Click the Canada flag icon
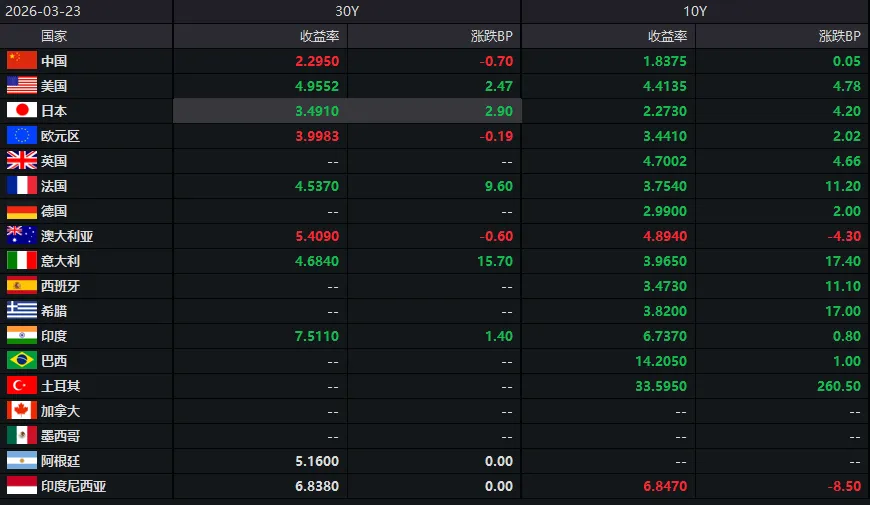Image resolution: width=870 pixels, height=505 pixels. 22,411
